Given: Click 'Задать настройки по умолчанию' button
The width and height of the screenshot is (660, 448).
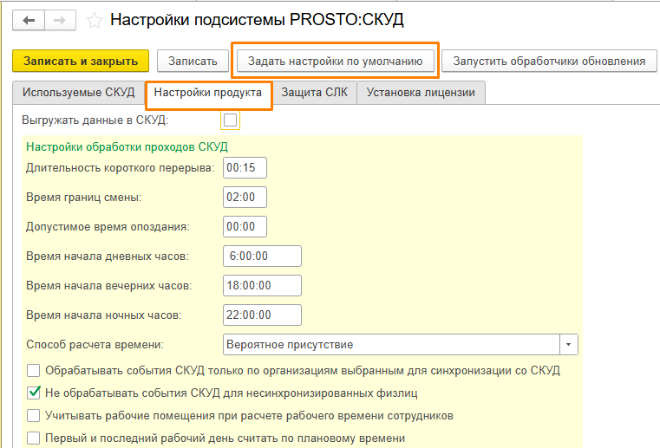Looking at the screenshot, I should 334,62.
